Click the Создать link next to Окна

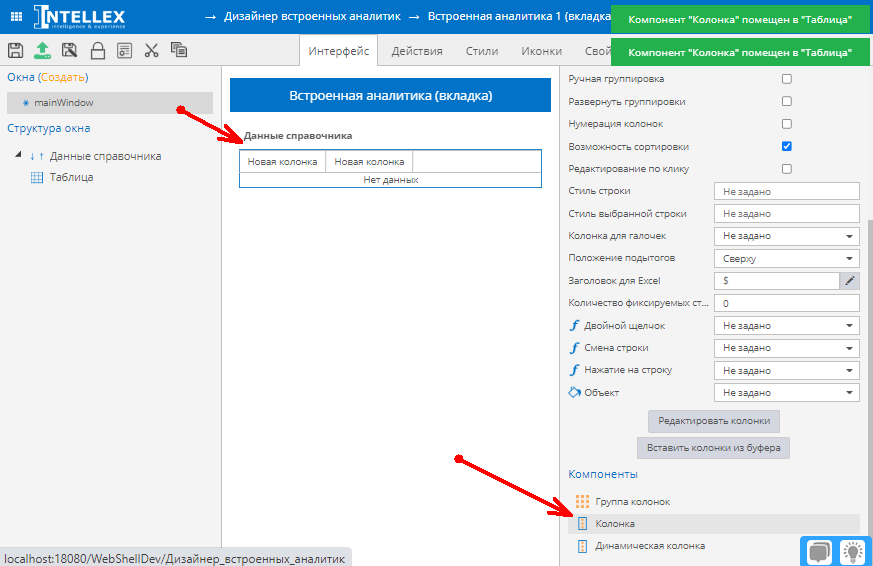coord(63,77)
